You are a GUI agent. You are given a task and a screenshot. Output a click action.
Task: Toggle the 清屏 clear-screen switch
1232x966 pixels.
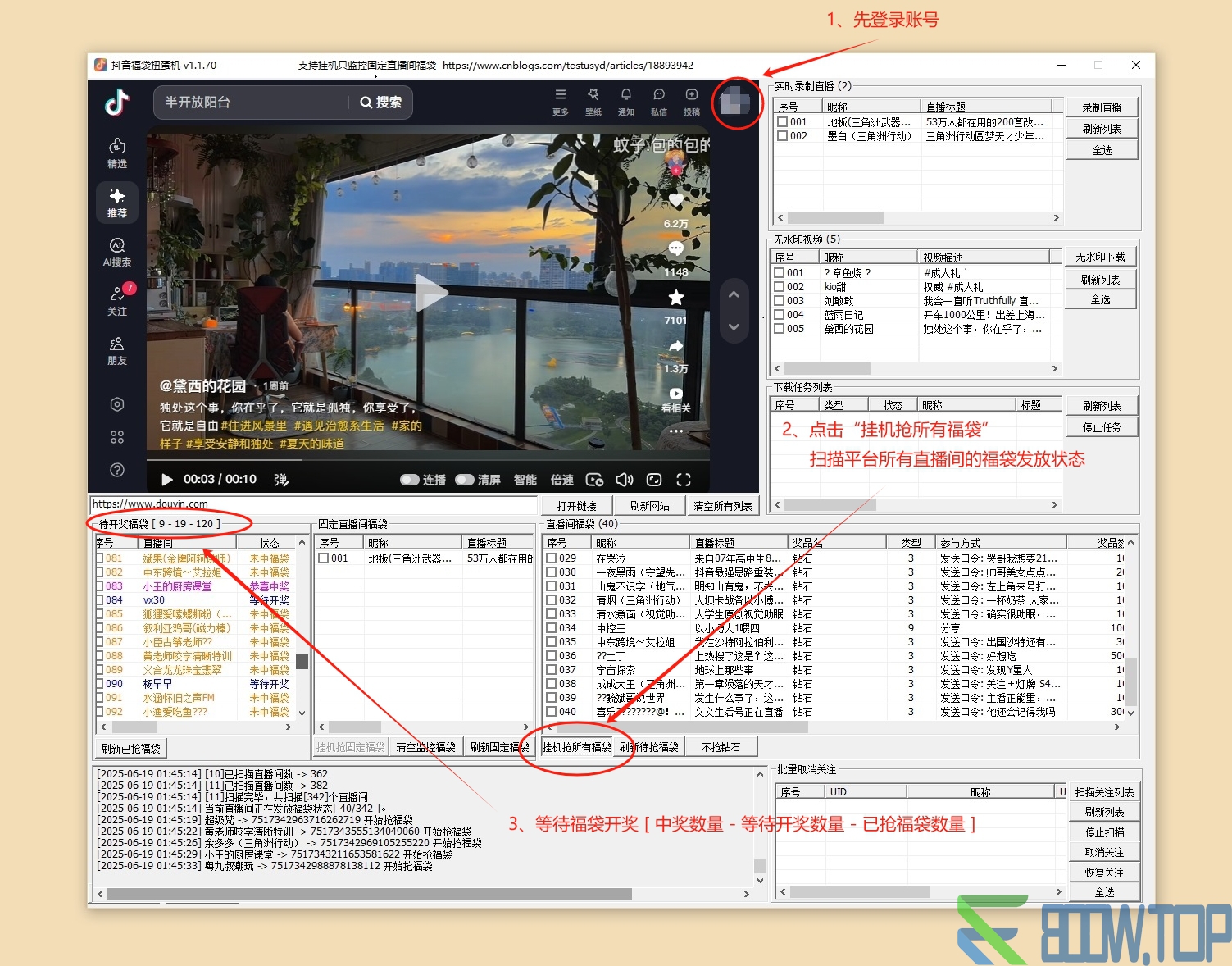coord(465,480)
